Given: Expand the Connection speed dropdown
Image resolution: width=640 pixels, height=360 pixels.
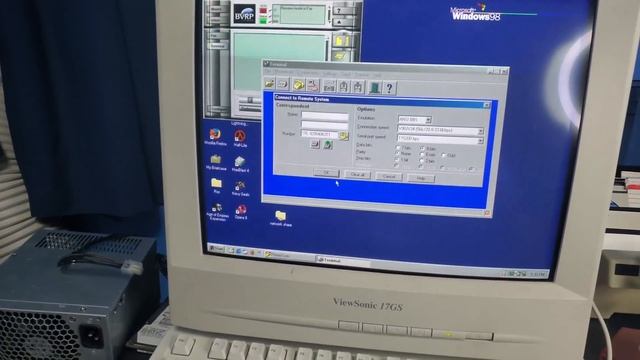Looking at the screenshot, I should [480, 131].
